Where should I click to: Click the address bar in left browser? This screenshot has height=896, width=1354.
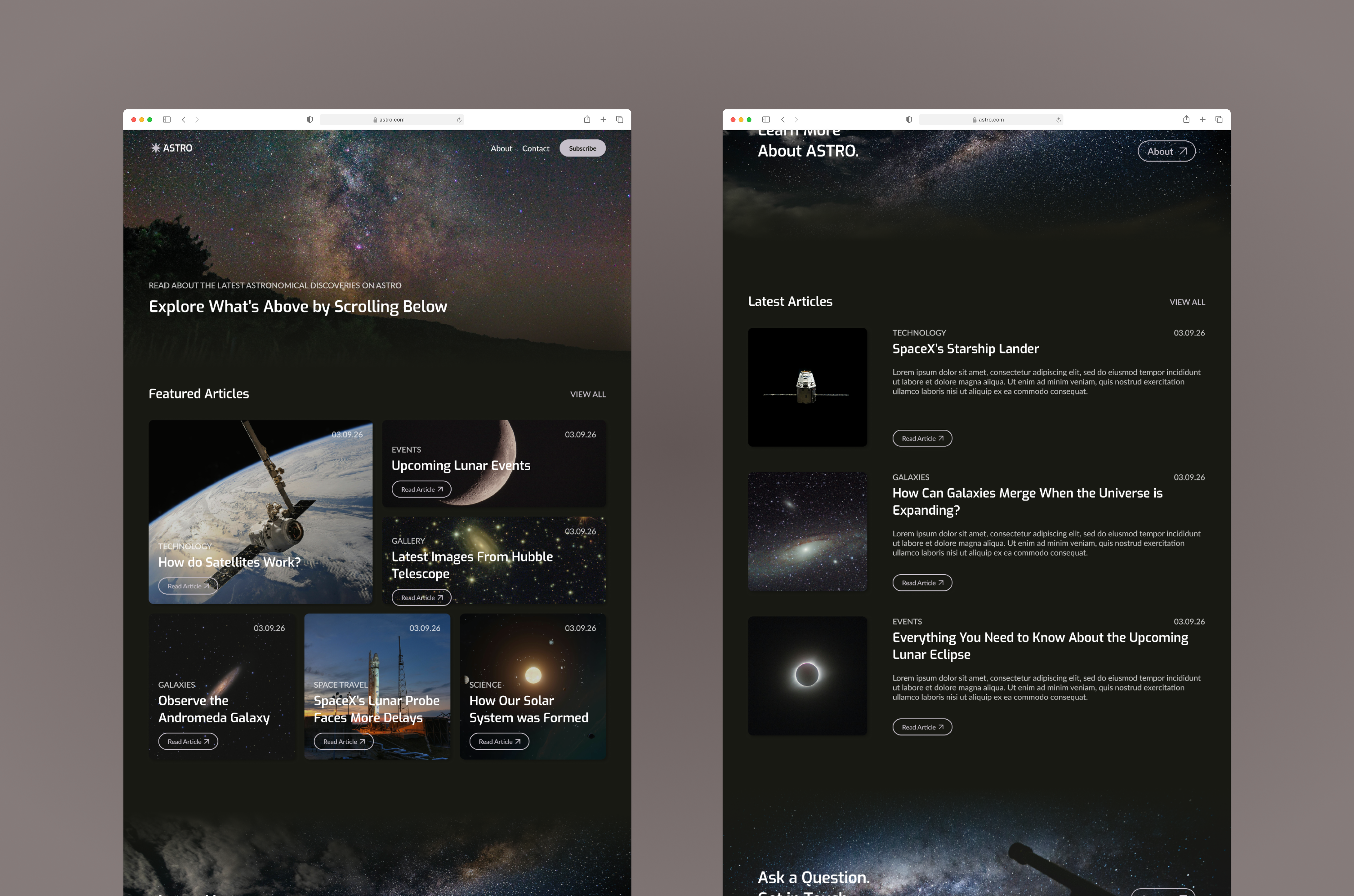[x=392, y=119]
